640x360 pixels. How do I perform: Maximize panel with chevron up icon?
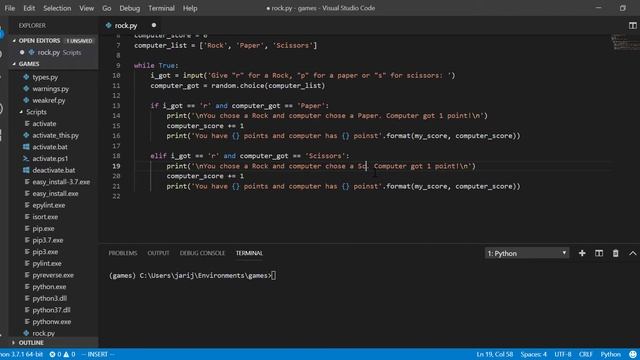click(x=633, y=253)
